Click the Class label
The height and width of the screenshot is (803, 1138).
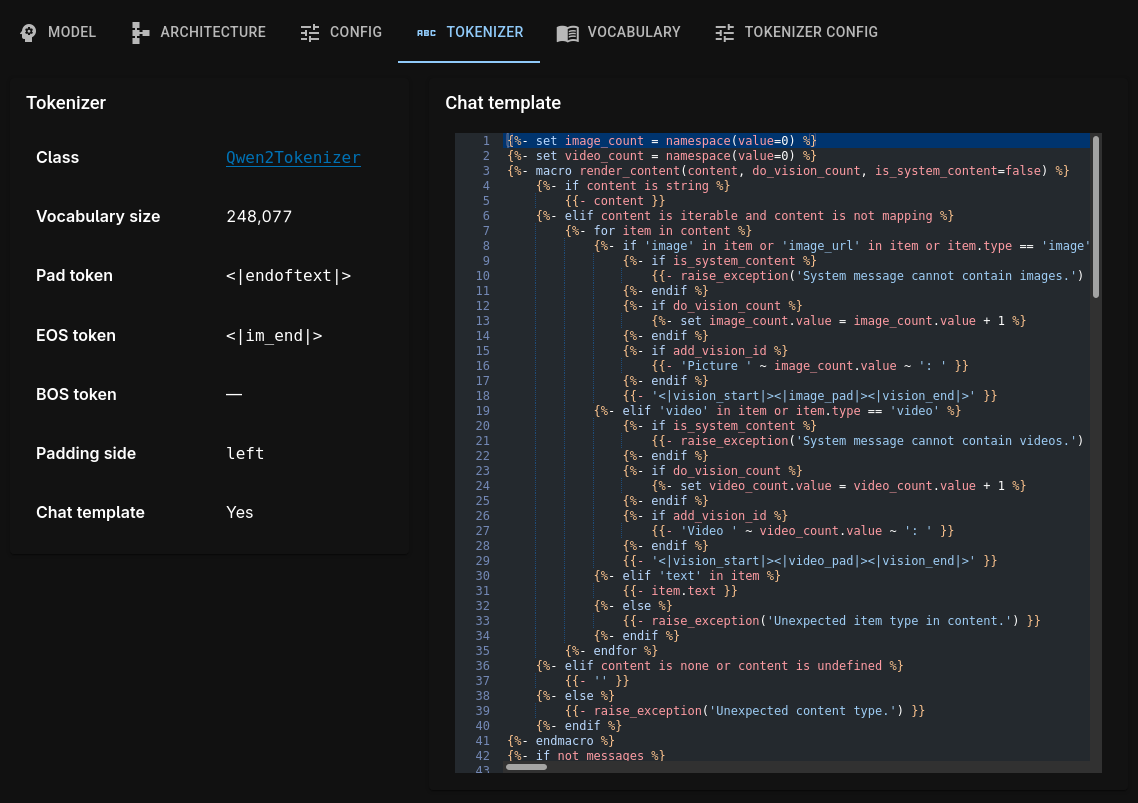(x=57, y=158)
